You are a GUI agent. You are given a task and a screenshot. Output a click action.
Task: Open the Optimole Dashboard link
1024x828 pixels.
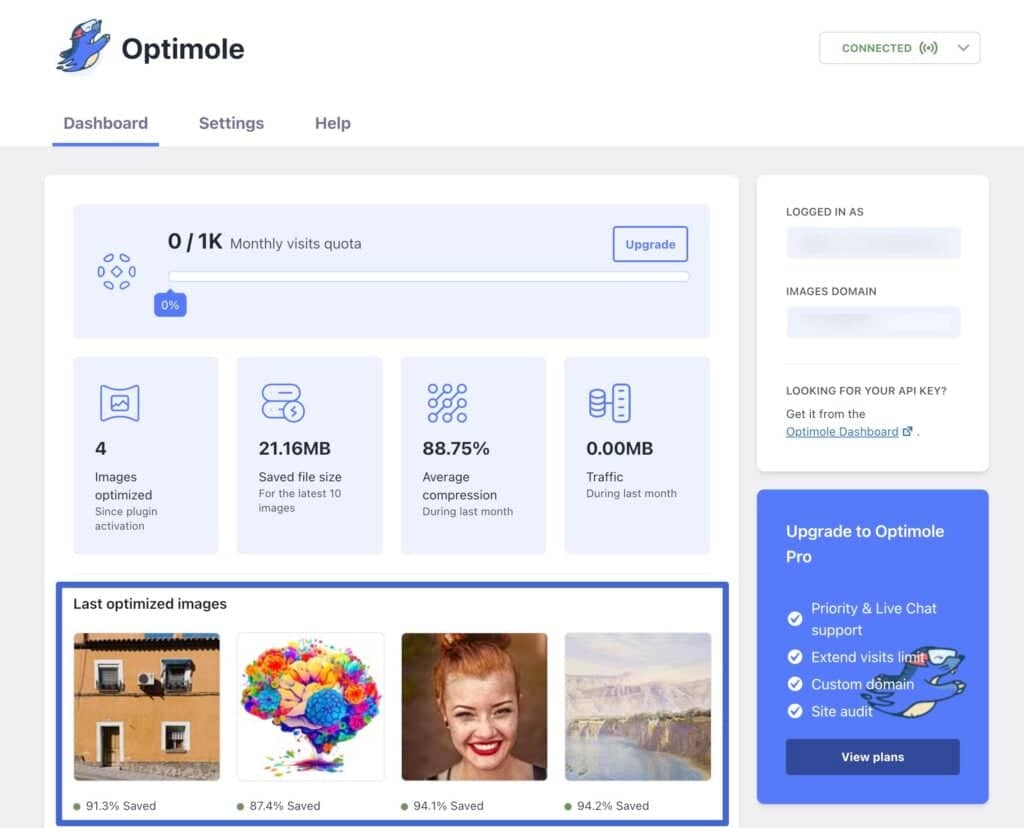842,432
